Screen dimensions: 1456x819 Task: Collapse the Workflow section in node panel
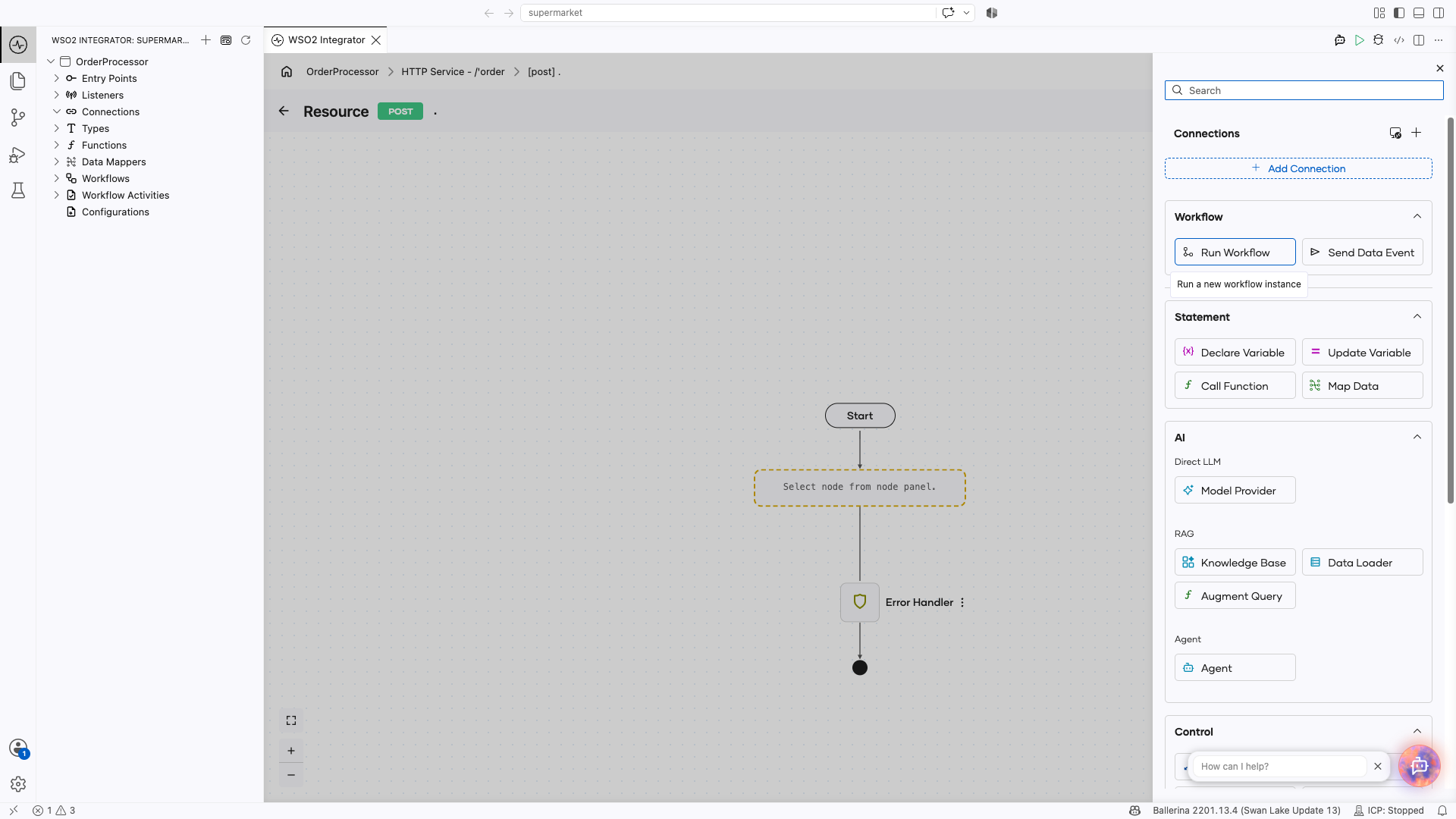pyautogui.click(x=1417, y=216)
